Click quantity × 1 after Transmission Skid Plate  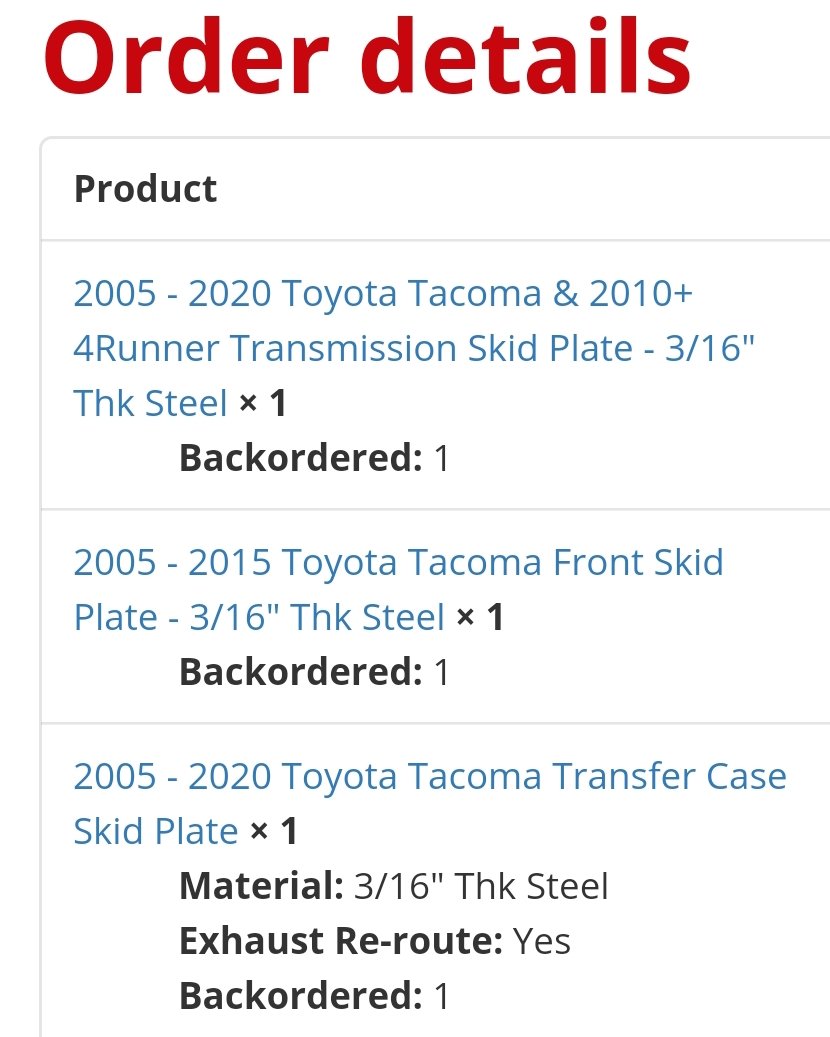(x=263, y=403)
